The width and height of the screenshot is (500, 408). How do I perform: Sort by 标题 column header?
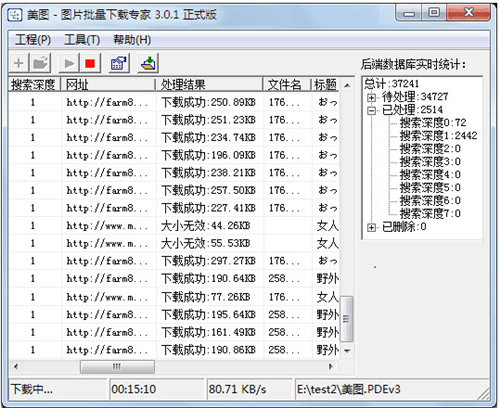(x=326, y=85)
